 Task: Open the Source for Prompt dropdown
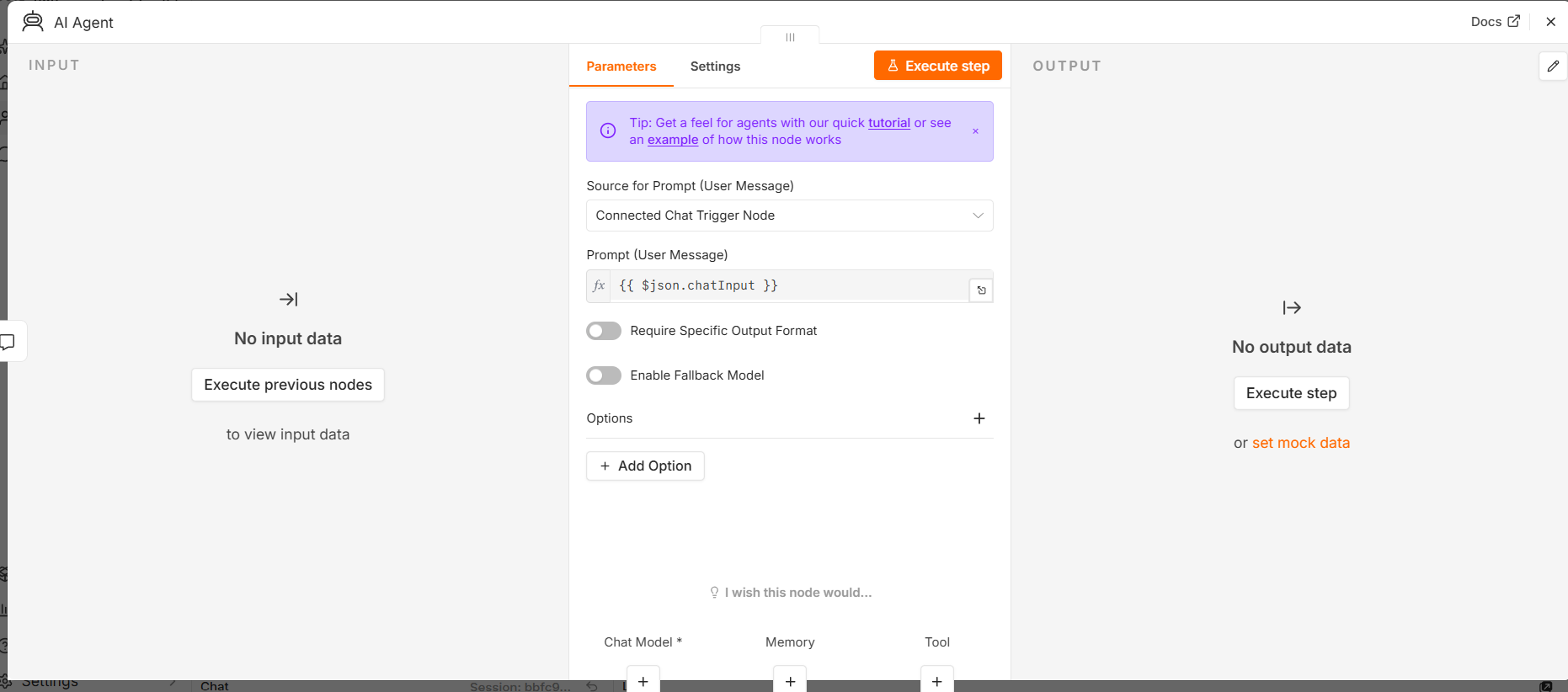(x=790, y=216)
